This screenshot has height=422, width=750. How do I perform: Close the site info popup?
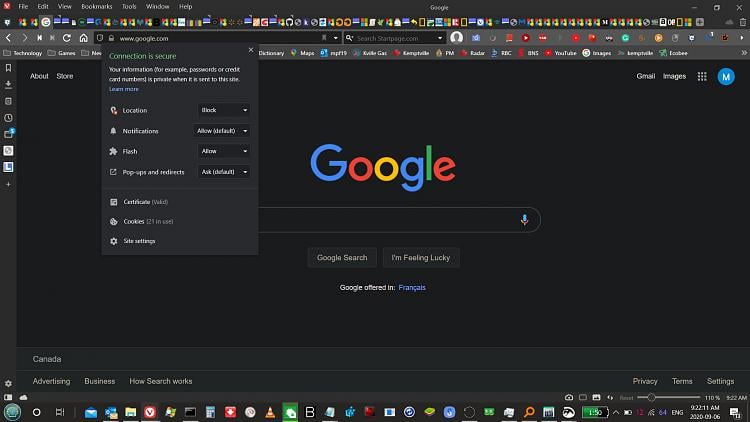[251, 50]
